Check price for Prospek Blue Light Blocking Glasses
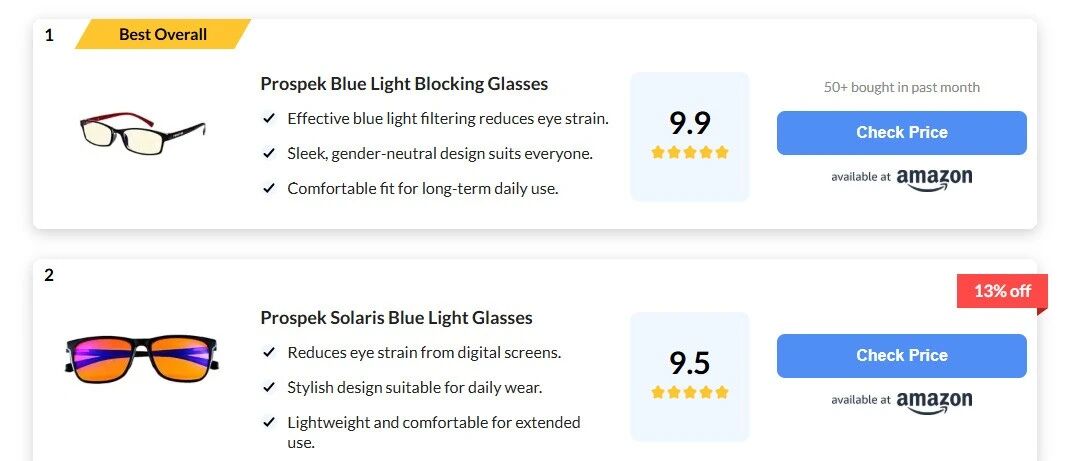 [x=901, y=133]
